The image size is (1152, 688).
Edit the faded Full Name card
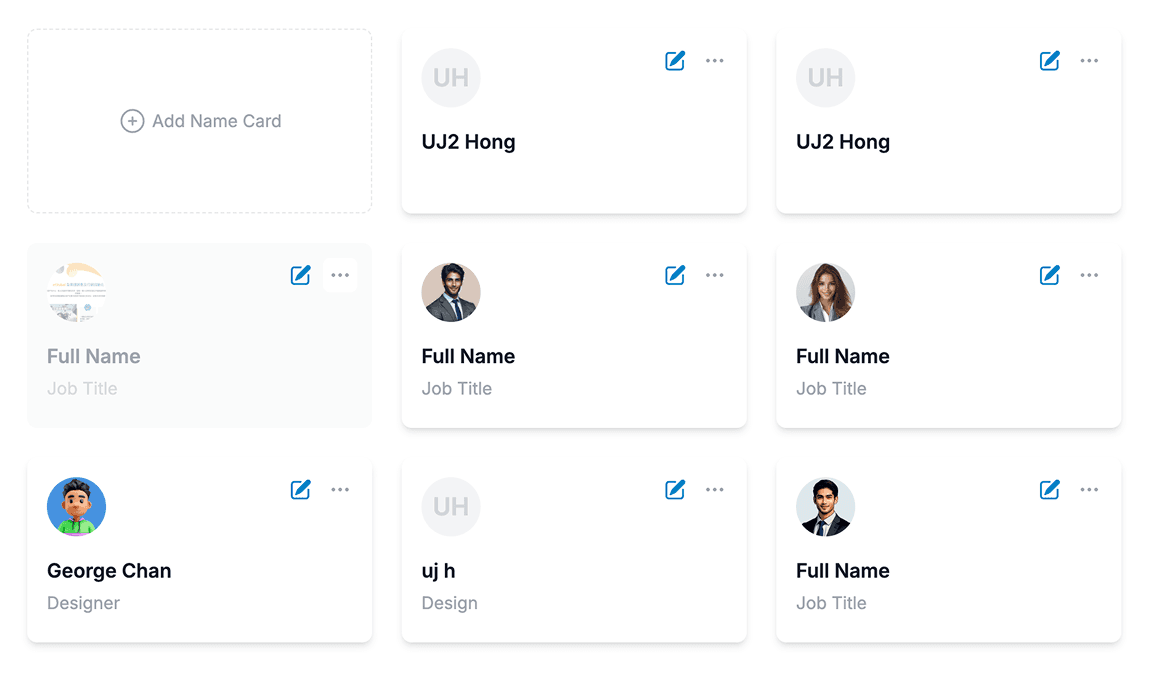pyautogui.click(x=300, y=275)
